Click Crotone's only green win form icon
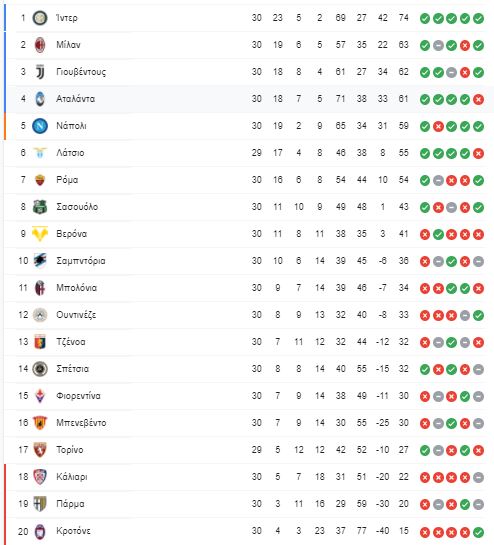 coord(478,532)
